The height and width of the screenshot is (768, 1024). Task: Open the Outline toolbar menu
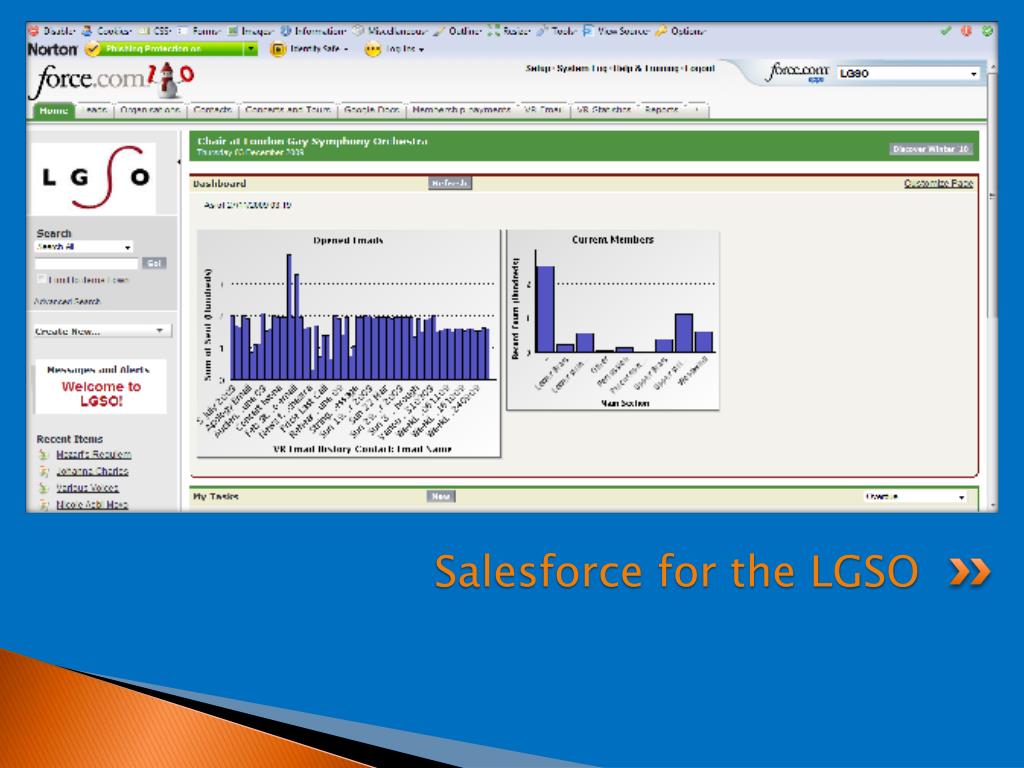click(457, 31)
